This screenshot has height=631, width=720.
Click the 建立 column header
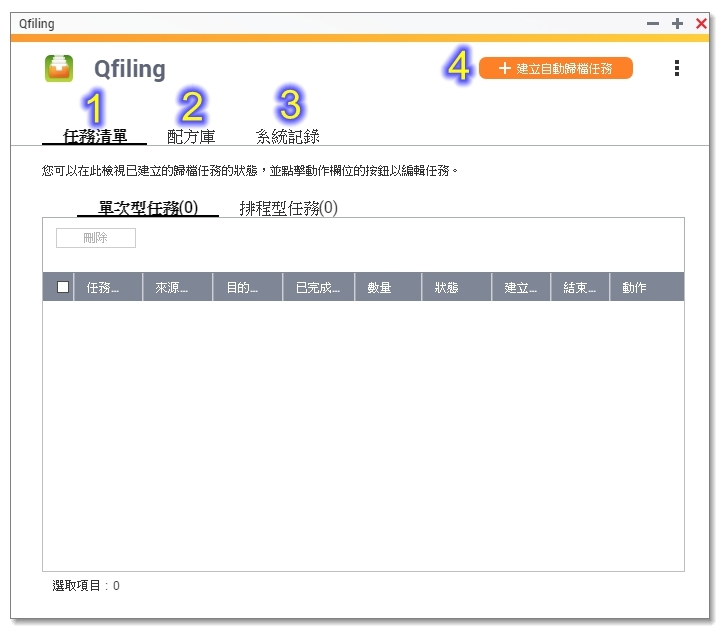point(521,287)
